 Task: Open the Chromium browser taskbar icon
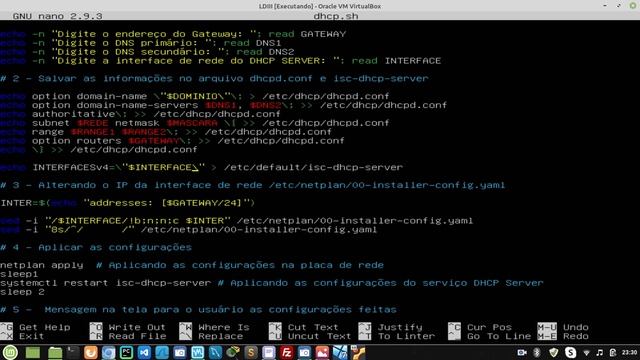coord(108,353)
